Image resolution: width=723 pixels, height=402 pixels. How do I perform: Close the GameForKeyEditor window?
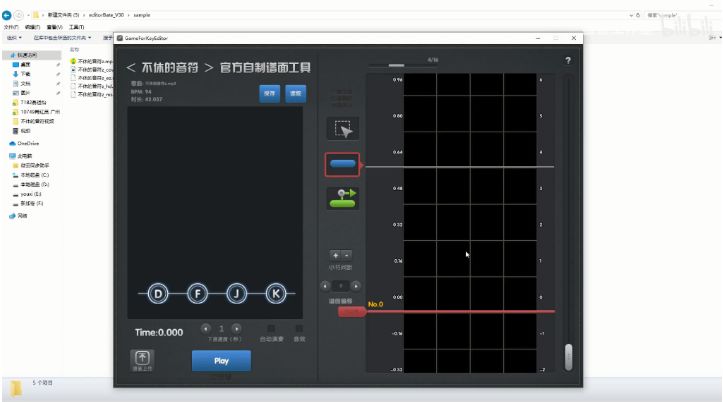tap(574, 38)
